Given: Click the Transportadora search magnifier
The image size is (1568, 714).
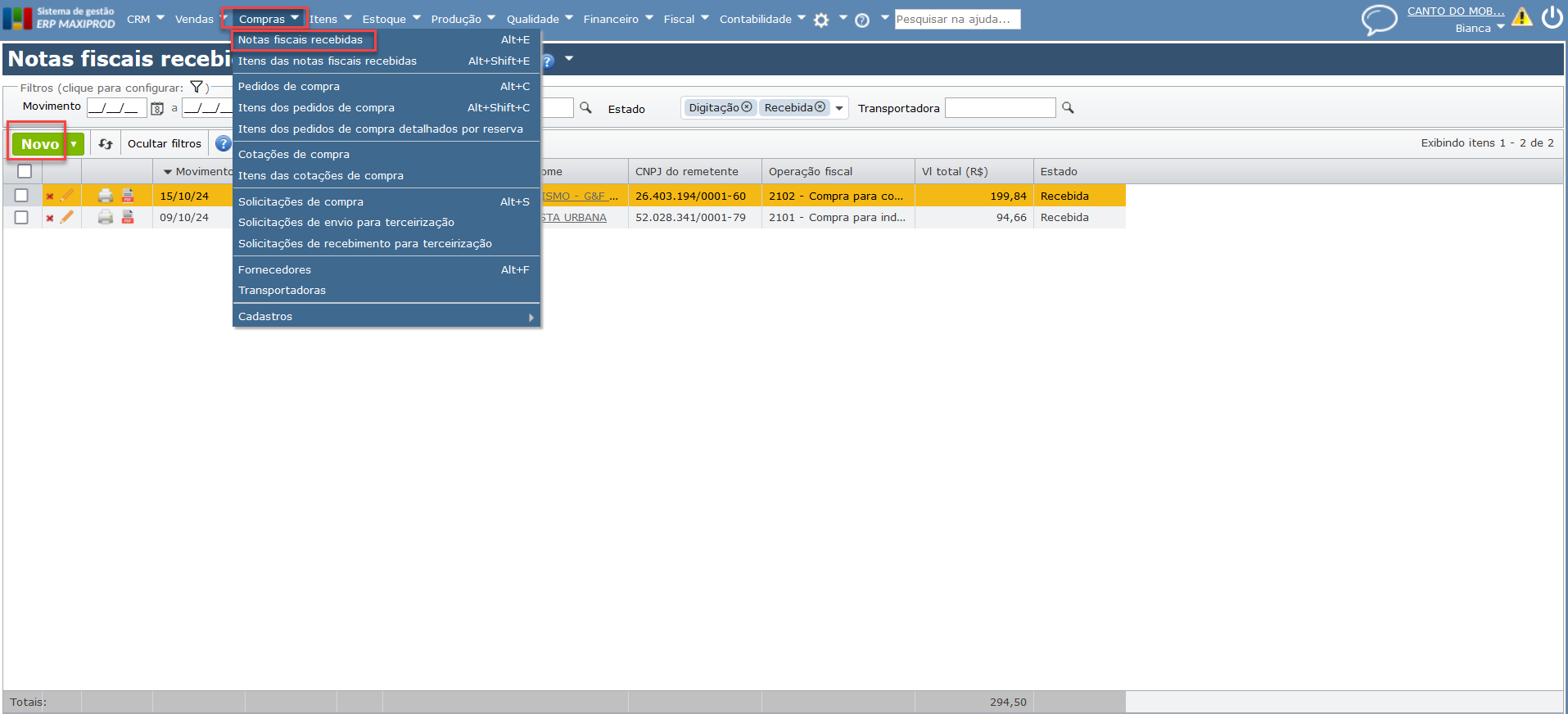Looking at the screenshot, I should click(x=1068, y=107).
